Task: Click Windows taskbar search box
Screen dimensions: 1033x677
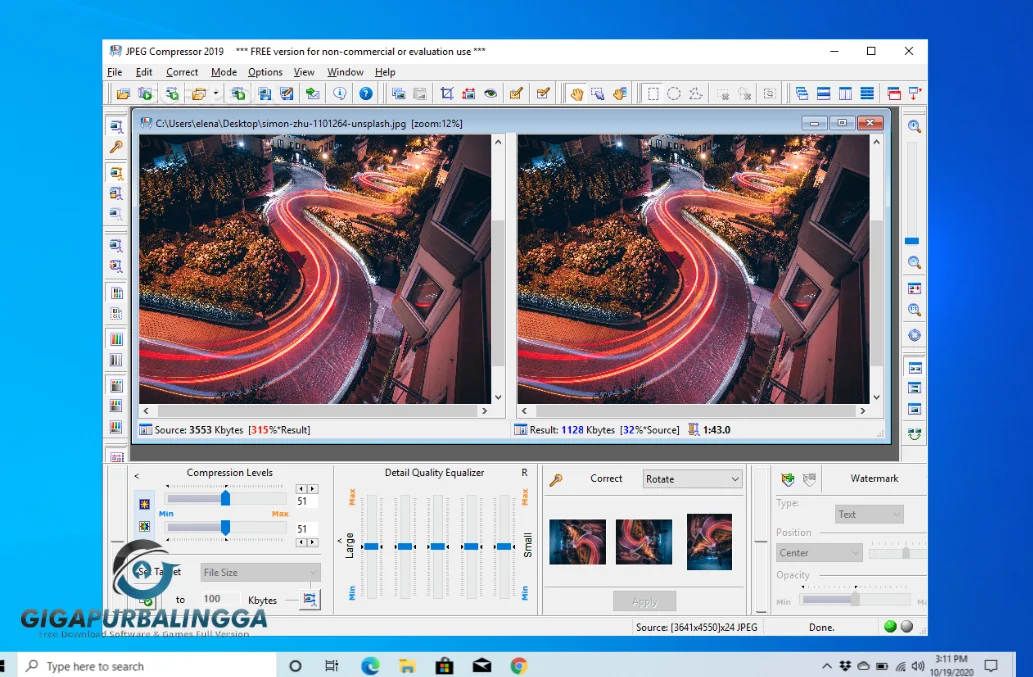Action: pos(148,666)
